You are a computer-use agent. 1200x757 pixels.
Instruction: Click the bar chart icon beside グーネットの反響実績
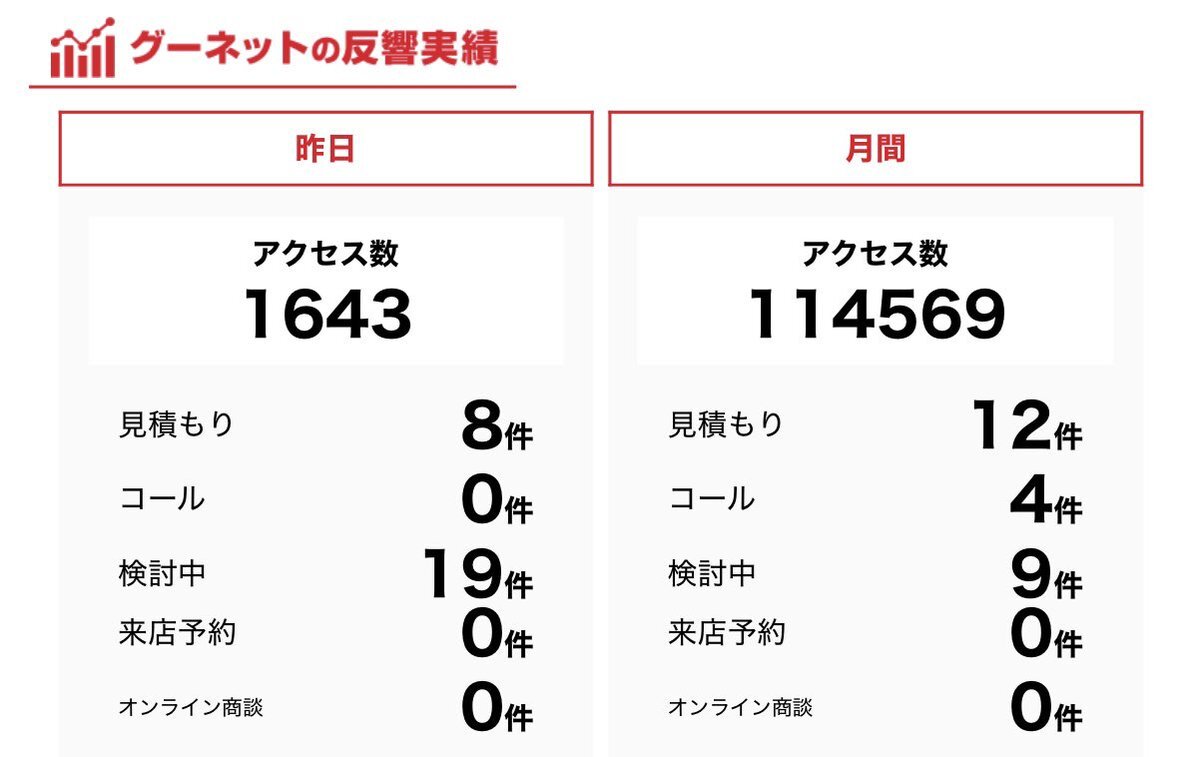click(x=82, y=48)
